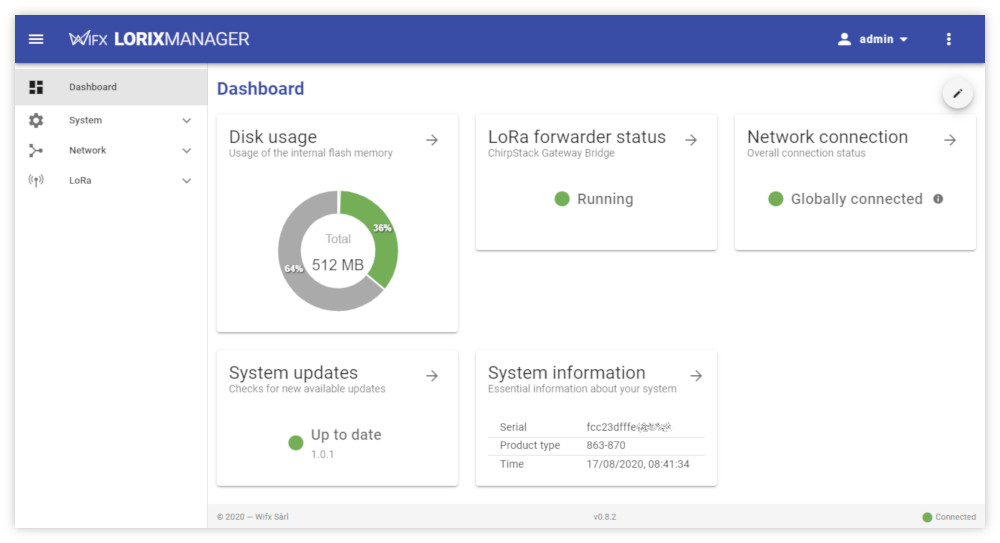Select Dashboard in the sidebar
This screenshot has height=543, width=1000.
click(93, 87)
